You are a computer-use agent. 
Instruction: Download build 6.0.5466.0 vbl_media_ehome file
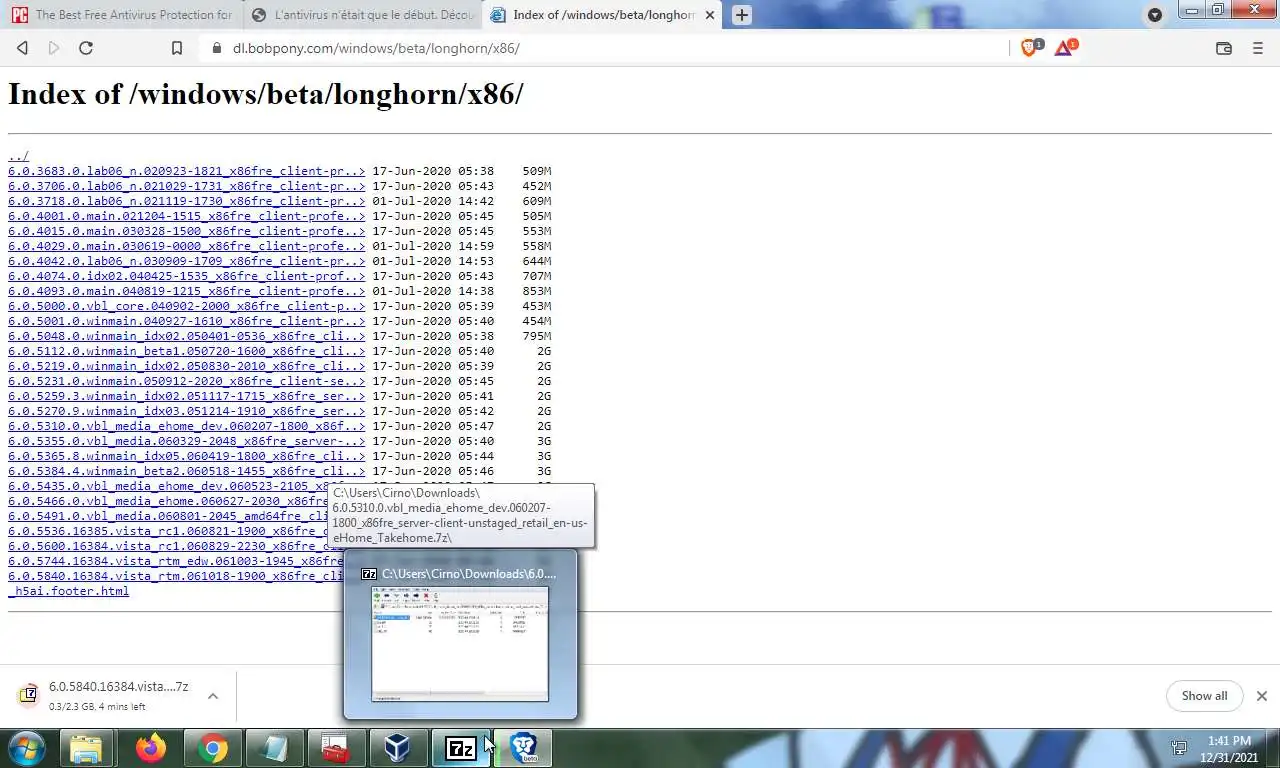tap(168, 501)
